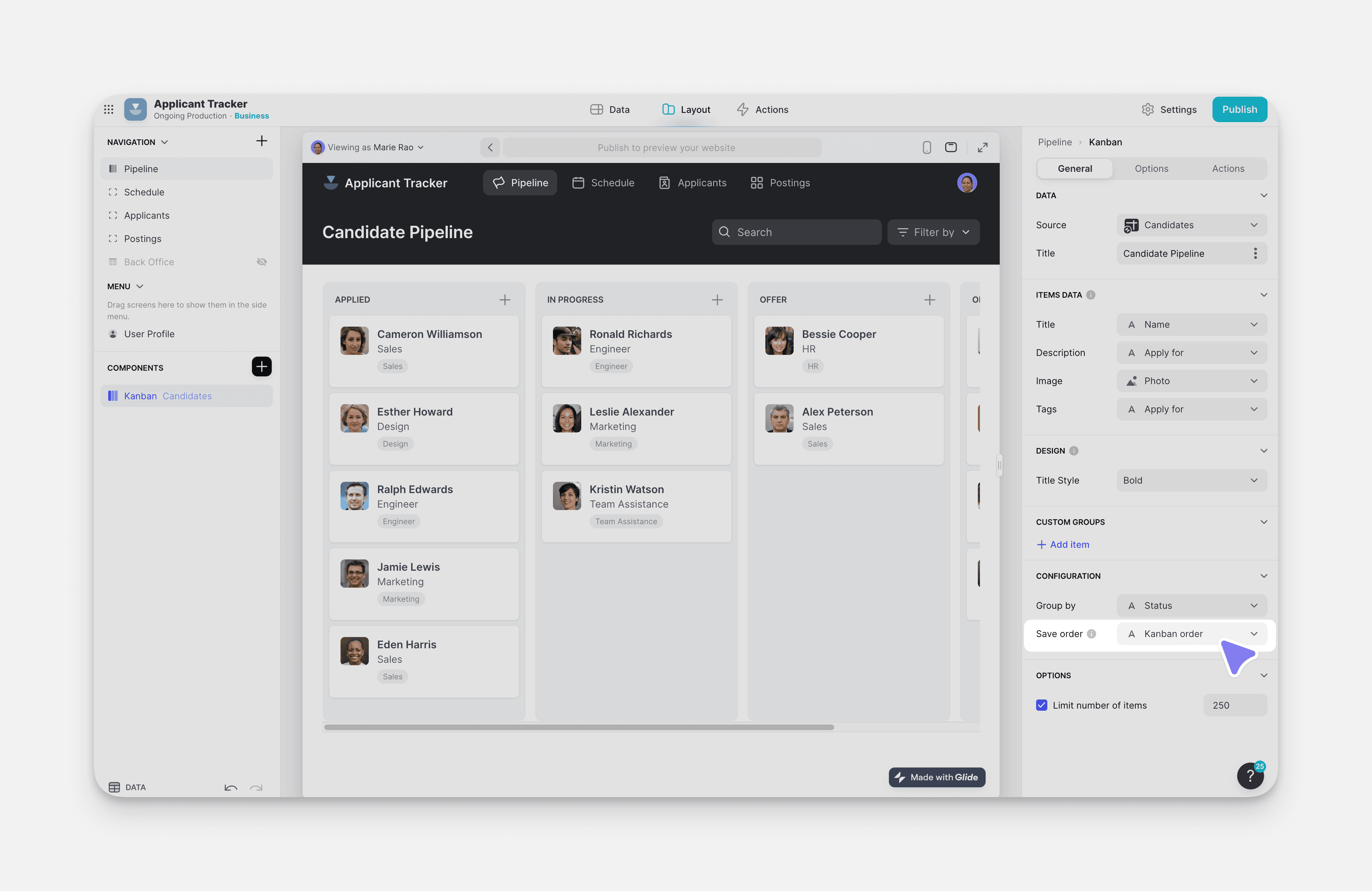This screenshot has height=891, width=1372.
Task: Open the Title Style Bold dropdown
Action: 1192,481
